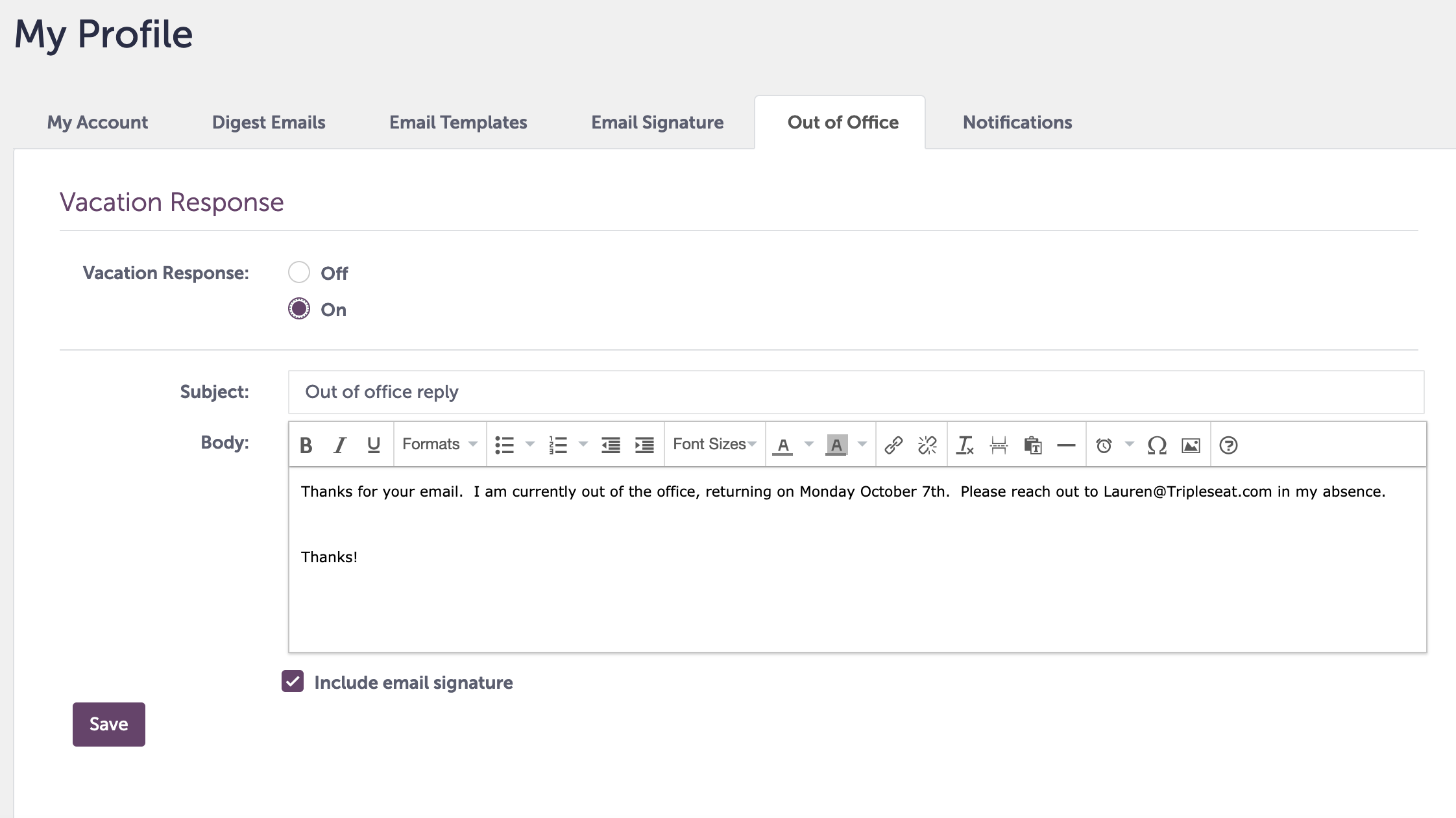Viewport: 1456px width, 818px height.
Task: Go to the Email Templates tab
Action: (458, 122)
